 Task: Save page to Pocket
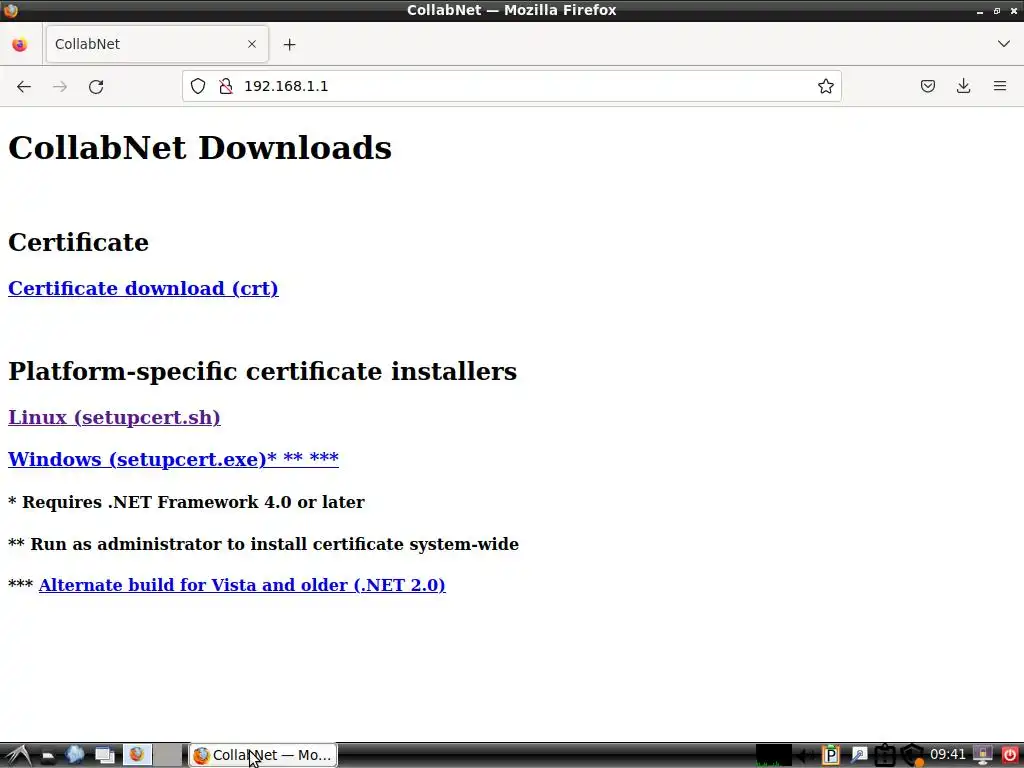pyautogui.click(x=927, y=86)
